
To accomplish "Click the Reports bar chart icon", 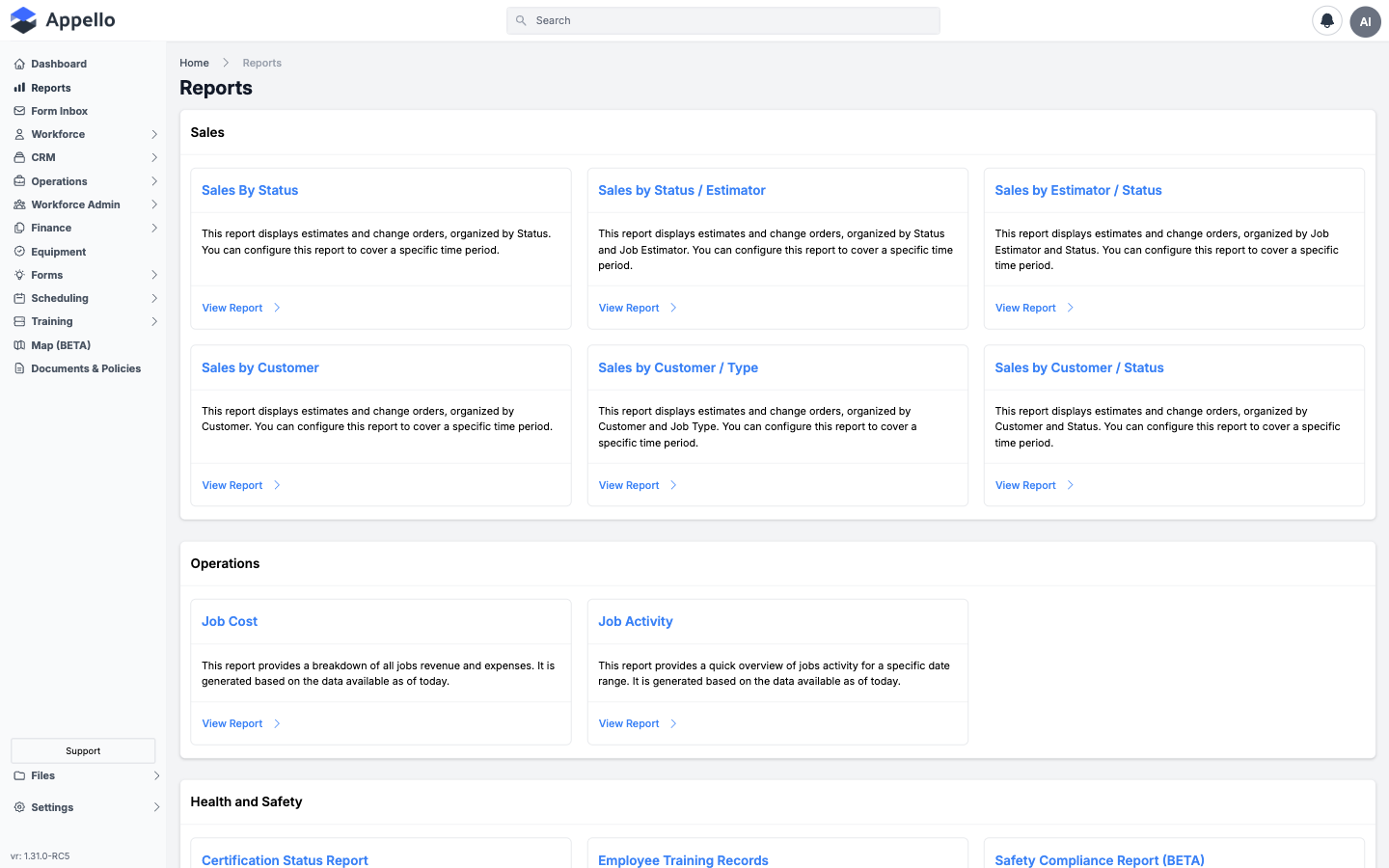I will (19, 88).
